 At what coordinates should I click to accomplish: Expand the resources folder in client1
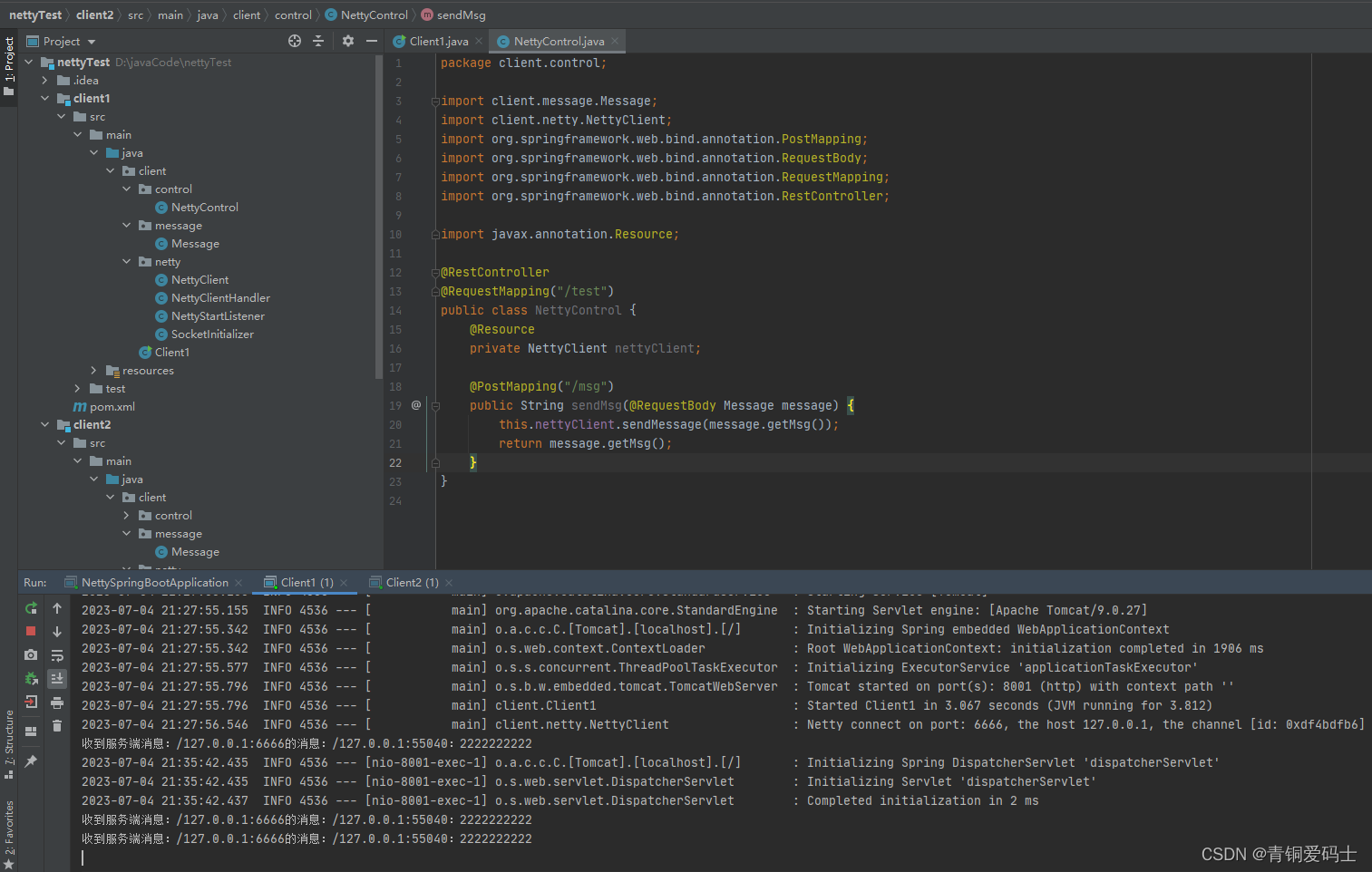click(x=94, y=371)
